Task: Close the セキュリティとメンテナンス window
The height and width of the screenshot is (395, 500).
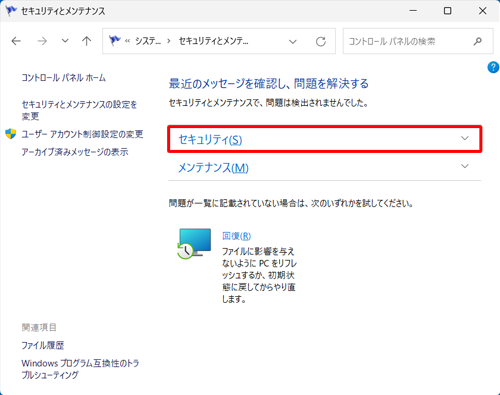Action: click(x=482, y=11)
